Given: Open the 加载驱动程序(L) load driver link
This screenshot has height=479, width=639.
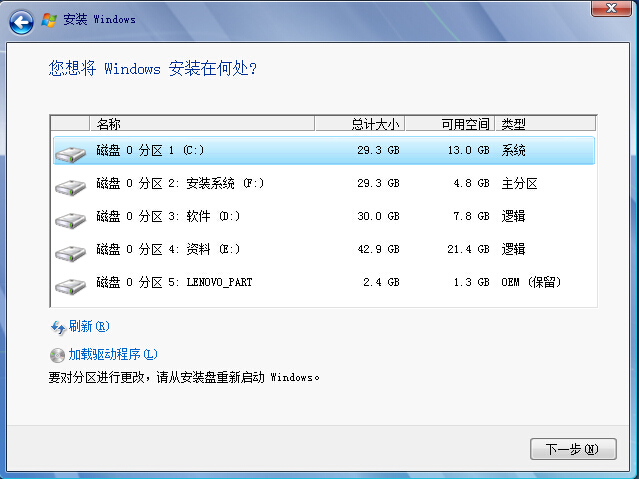Looking at the screenshot, I should click(x=113, y=354).
